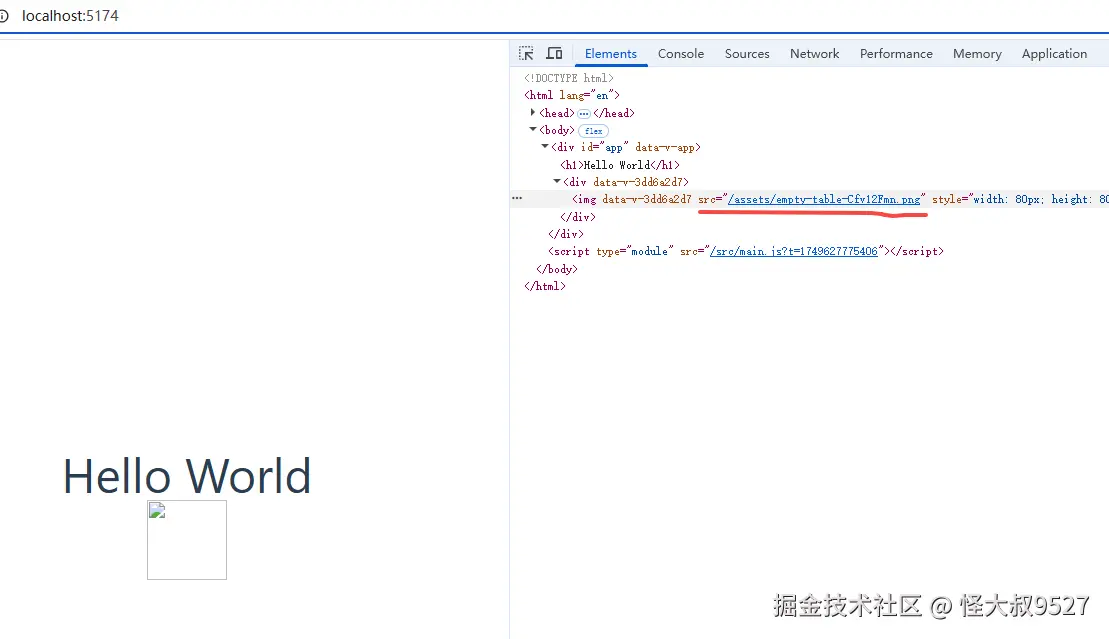The height and width of the screenshot is (639, 1109).
Task: Click the Hello World heading on page
Action: (x=187, y=476)
